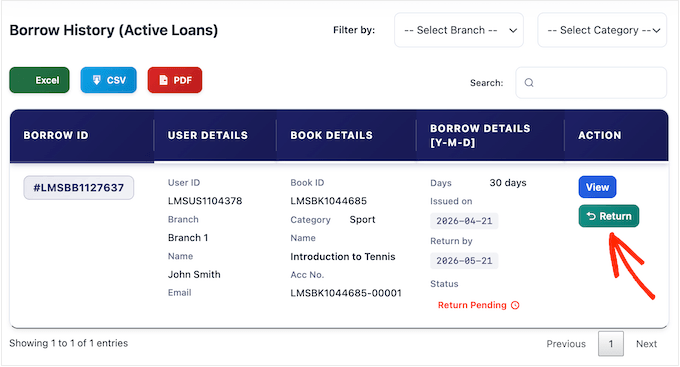
Task: Click Showing 1 to 1 of 1 entries
Action: pos(69,343)
